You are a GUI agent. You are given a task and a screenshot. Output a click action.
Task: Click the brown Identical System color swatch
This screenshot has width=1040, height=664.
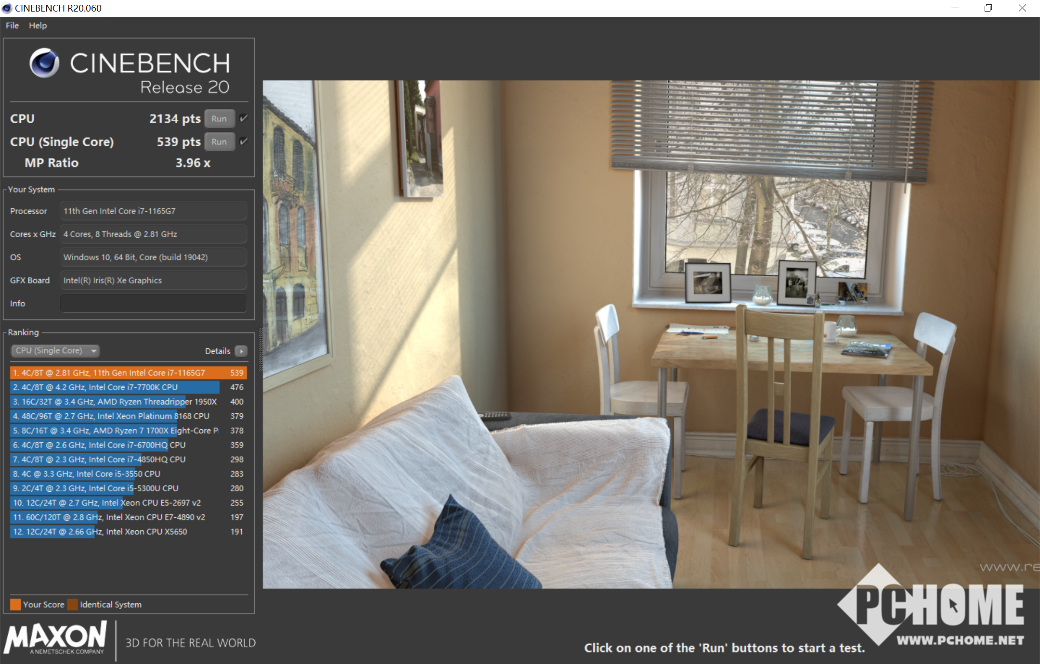[72, 604]
